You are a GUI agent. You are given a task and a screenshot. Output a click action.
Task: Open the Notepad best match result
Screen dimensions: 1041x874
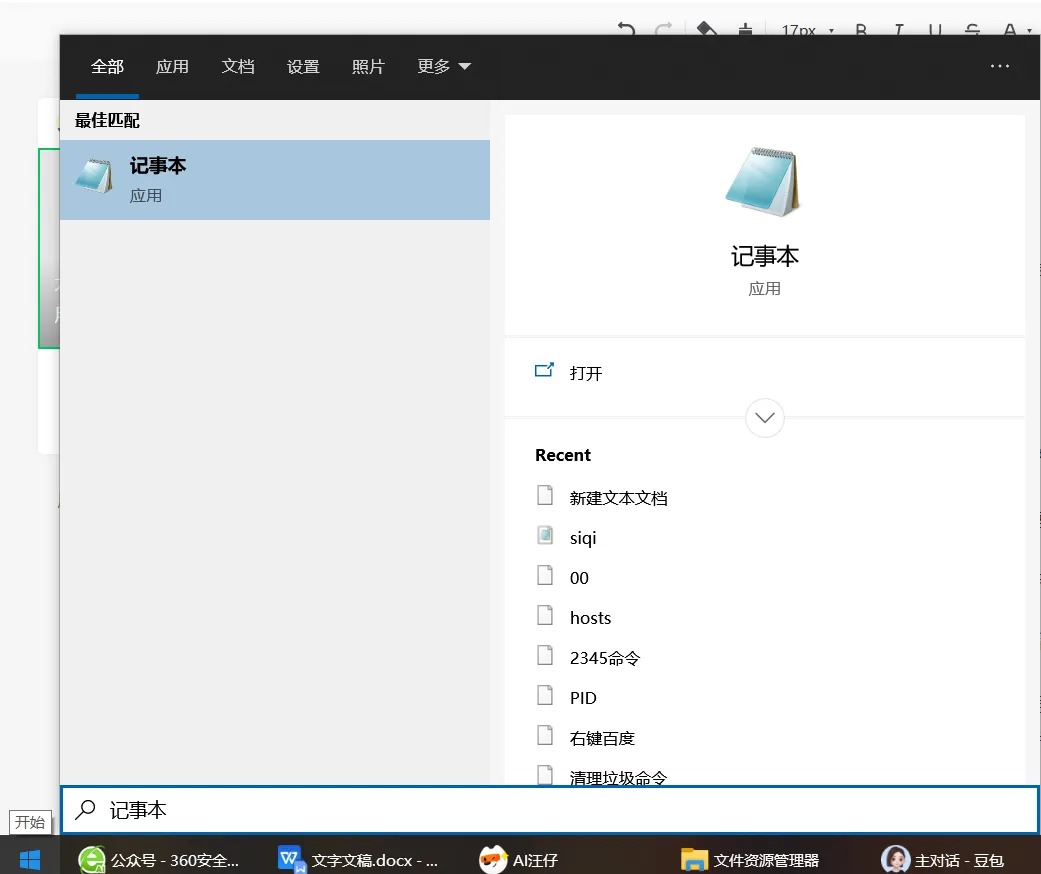coord(275,179)
